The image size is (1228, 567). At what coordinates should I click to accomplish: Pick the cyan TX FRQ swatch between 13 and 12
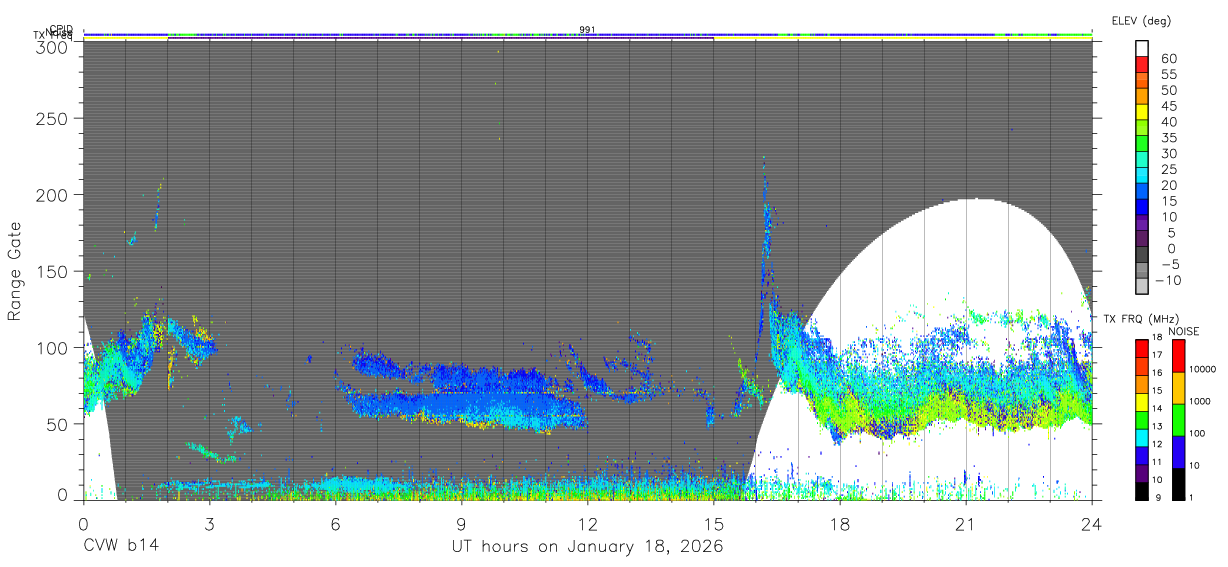[x=1143, y=436]
